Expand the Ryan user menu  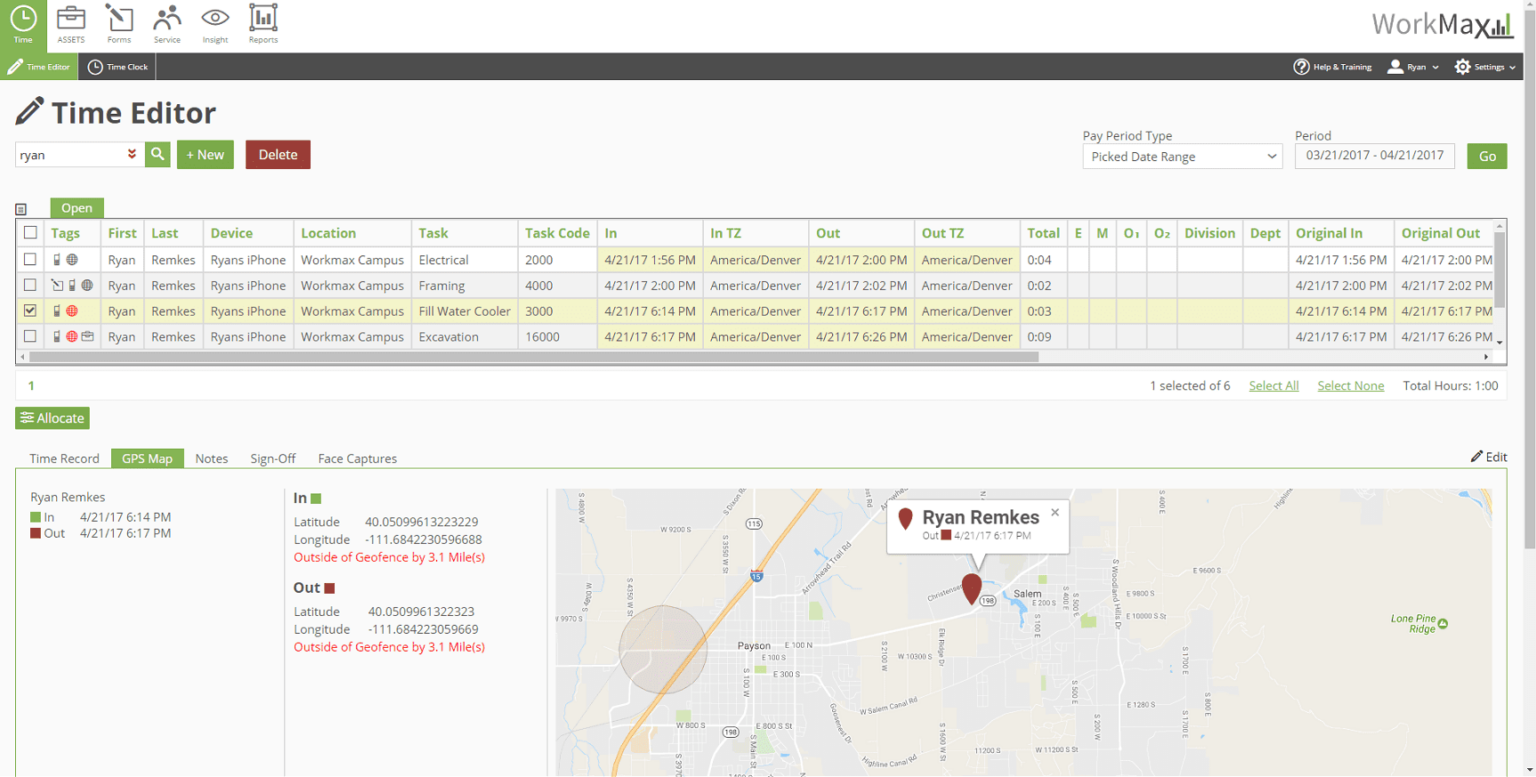1412,67
